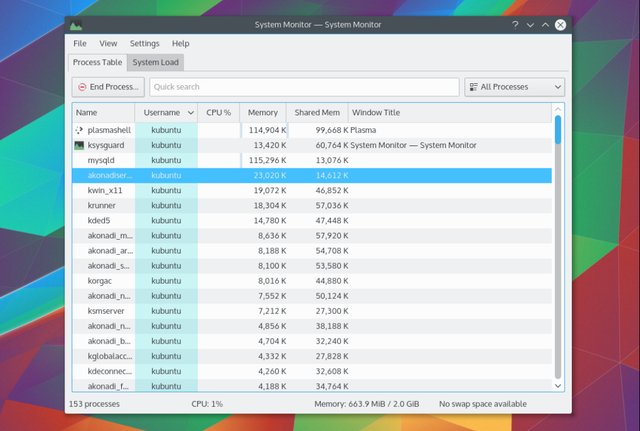
Task: Click the System Monitor app icon in title bar
Action: [x=78, y=25]
